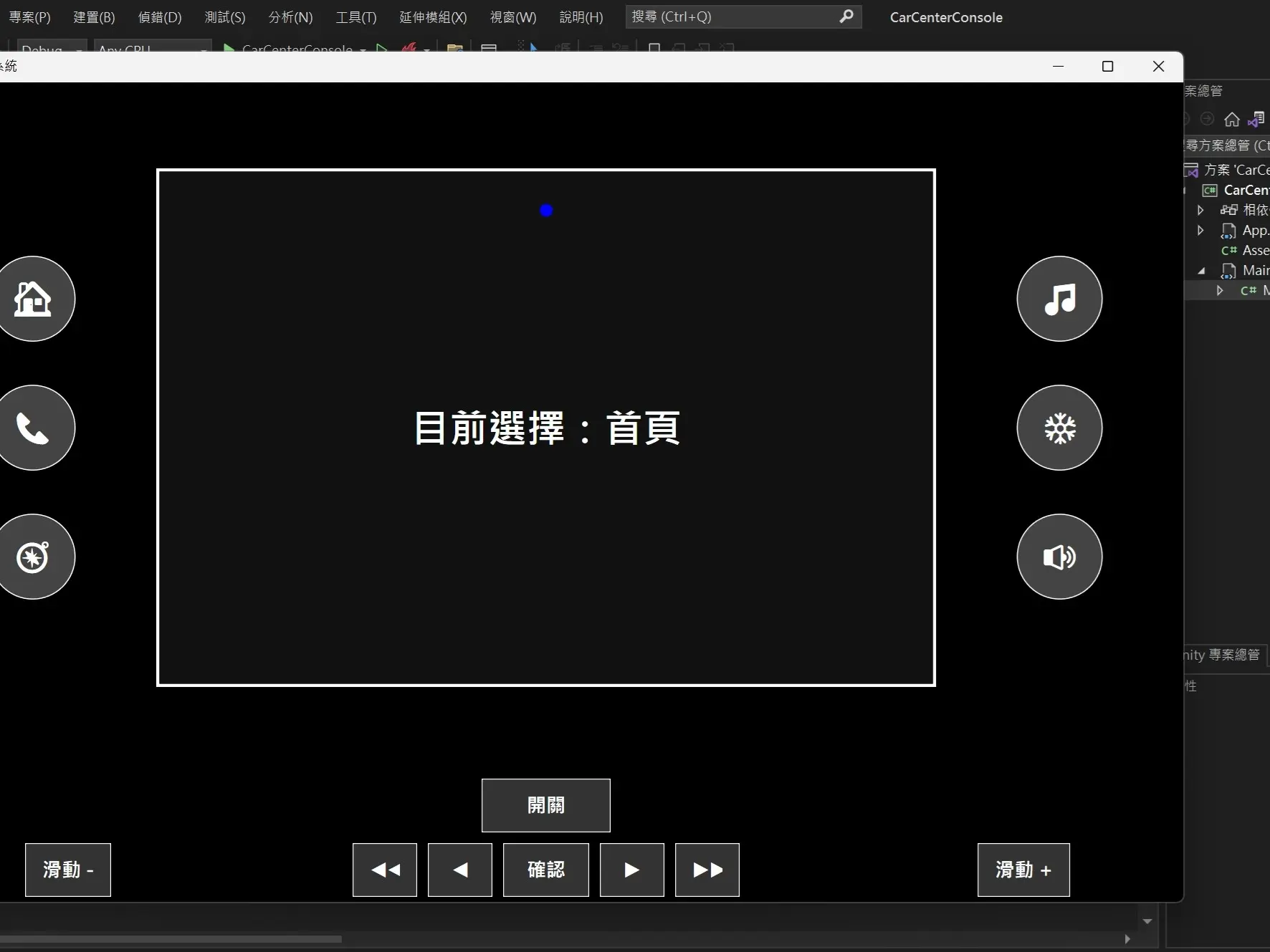Collapse the Main file tree node
Screen dimensions: 1270x952
coord(1201,271)
